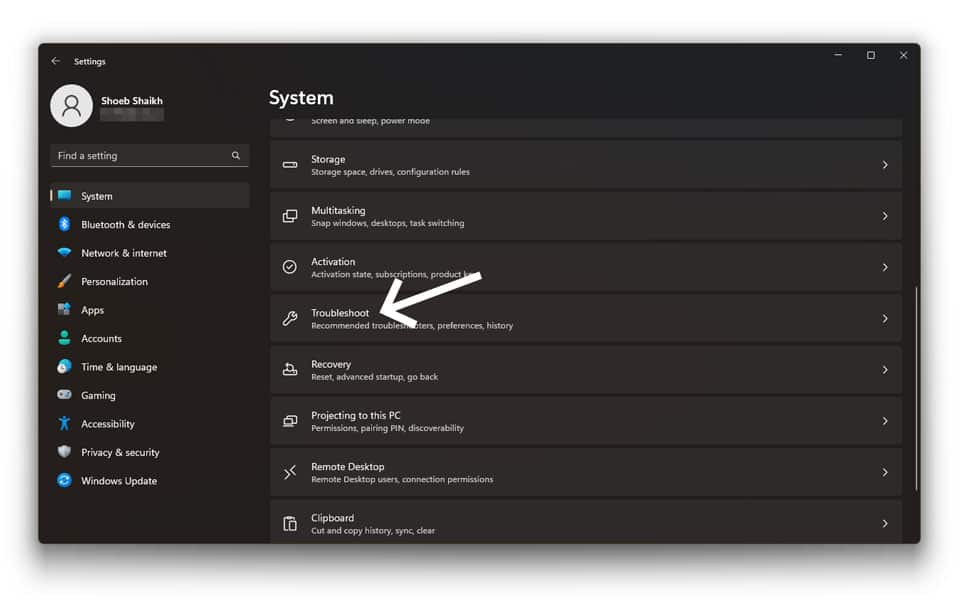Click the Projecting to this PC icon
The image size is (961, 600).
(290, 420)
